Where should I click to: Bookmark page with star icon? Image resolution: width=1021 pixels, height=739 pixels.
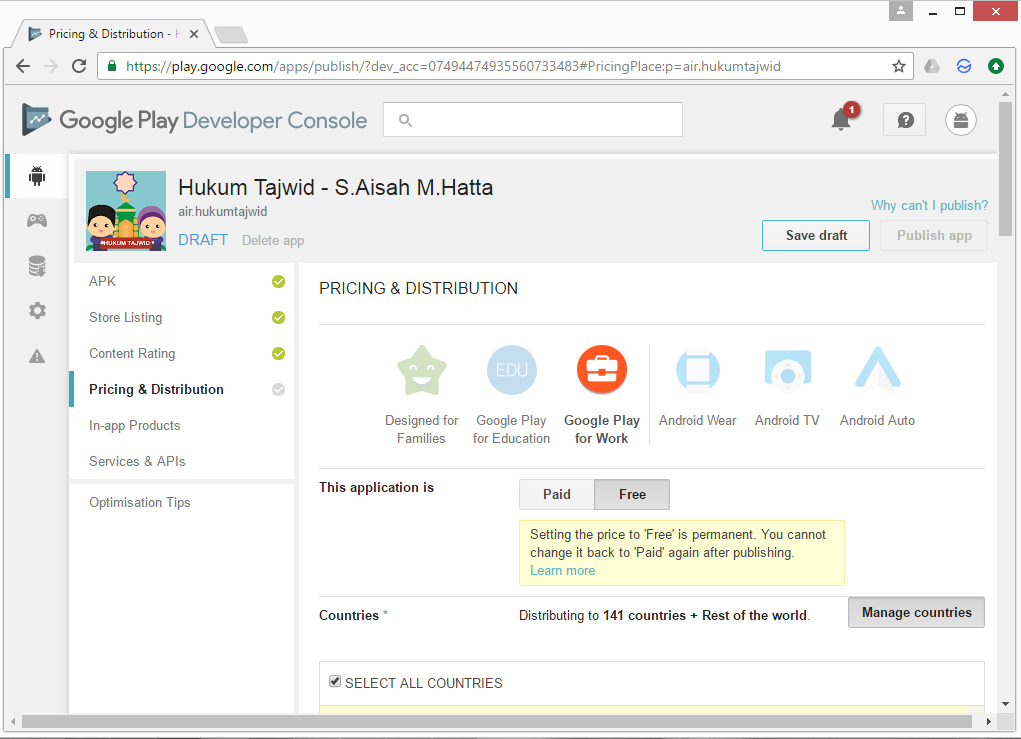899,66
